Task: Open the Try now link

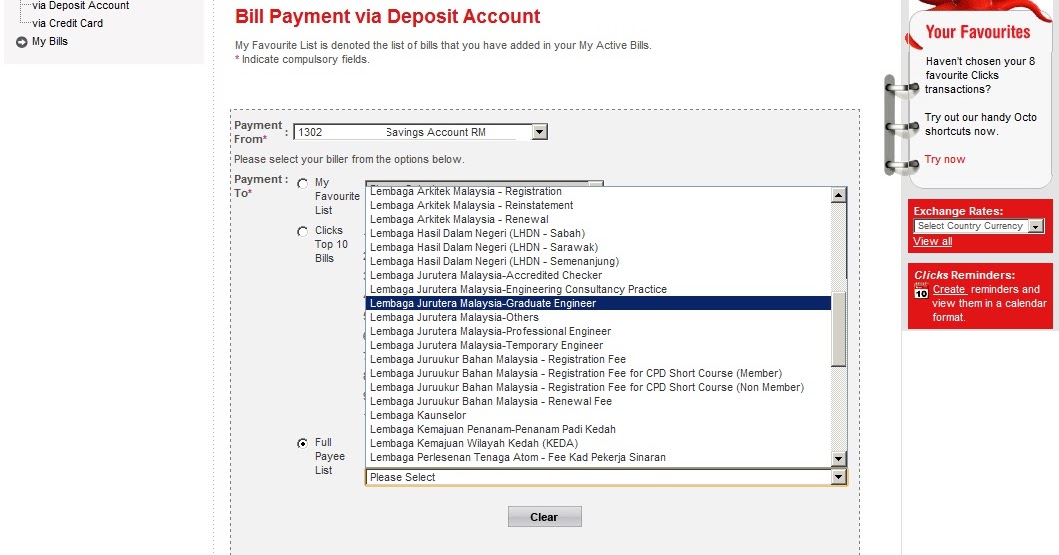Action: (945, 159)
